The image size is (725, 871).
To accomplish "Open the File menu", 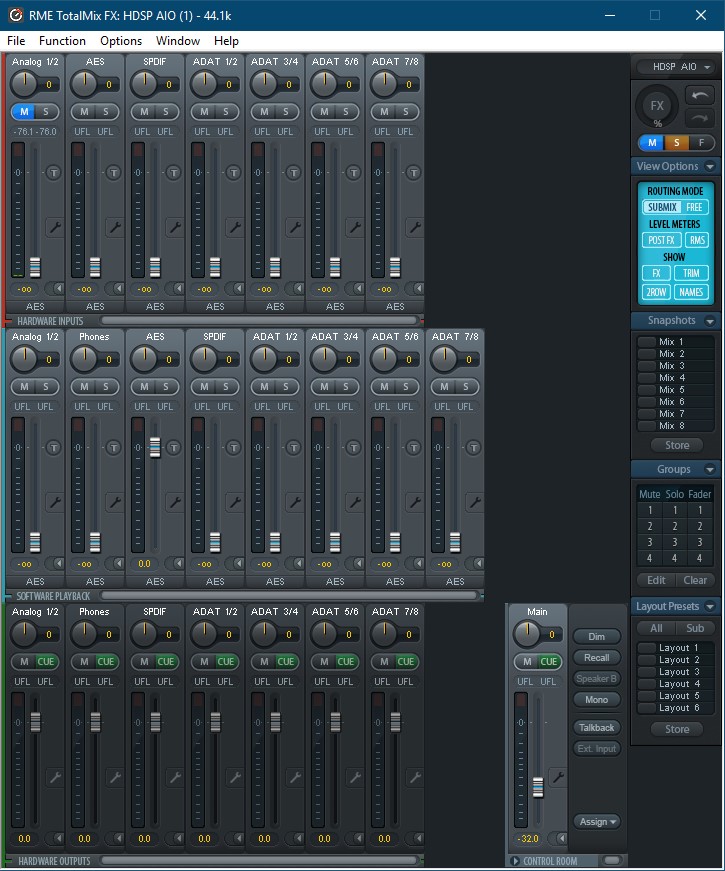I will pyautogui.click(x=16, y=41).
